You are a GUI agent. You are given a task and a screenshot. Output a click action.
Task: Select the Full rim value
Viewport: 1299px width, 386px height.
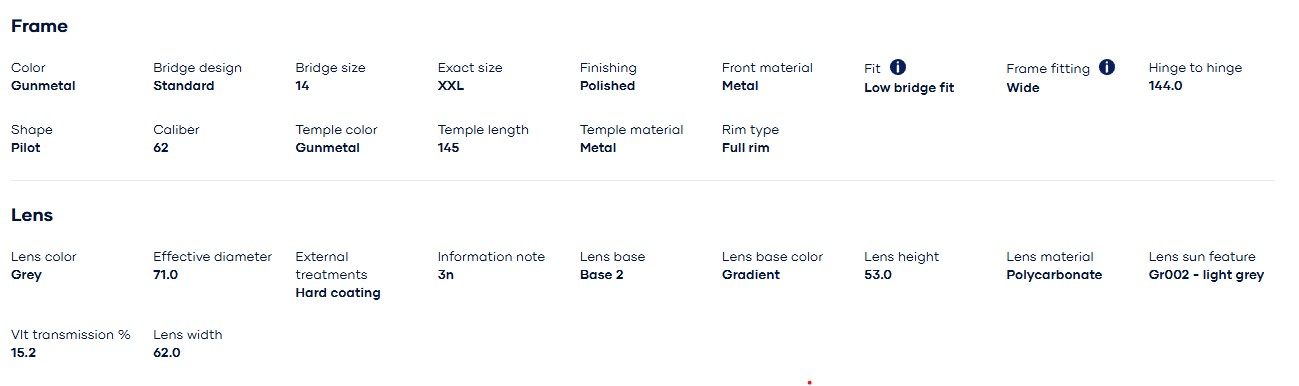[x=746, y=148]
